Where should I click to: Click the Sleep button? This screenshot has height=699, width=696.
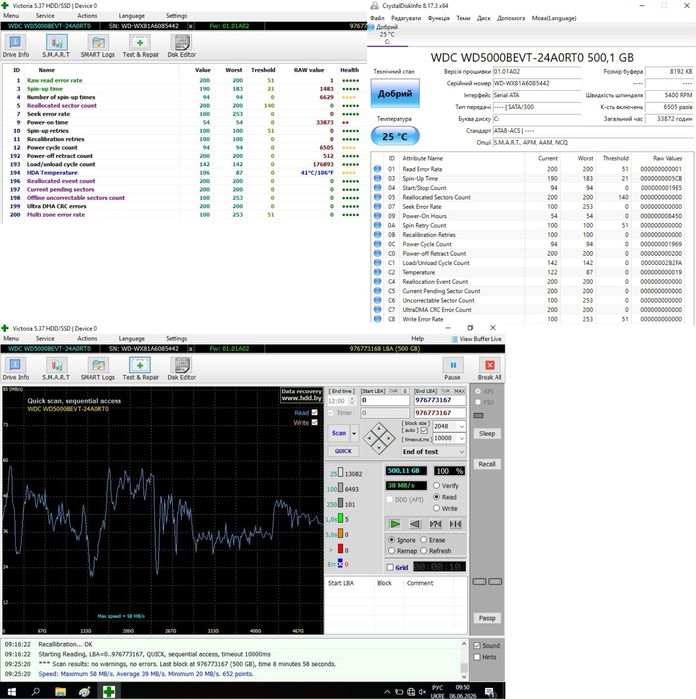point(487,434)
